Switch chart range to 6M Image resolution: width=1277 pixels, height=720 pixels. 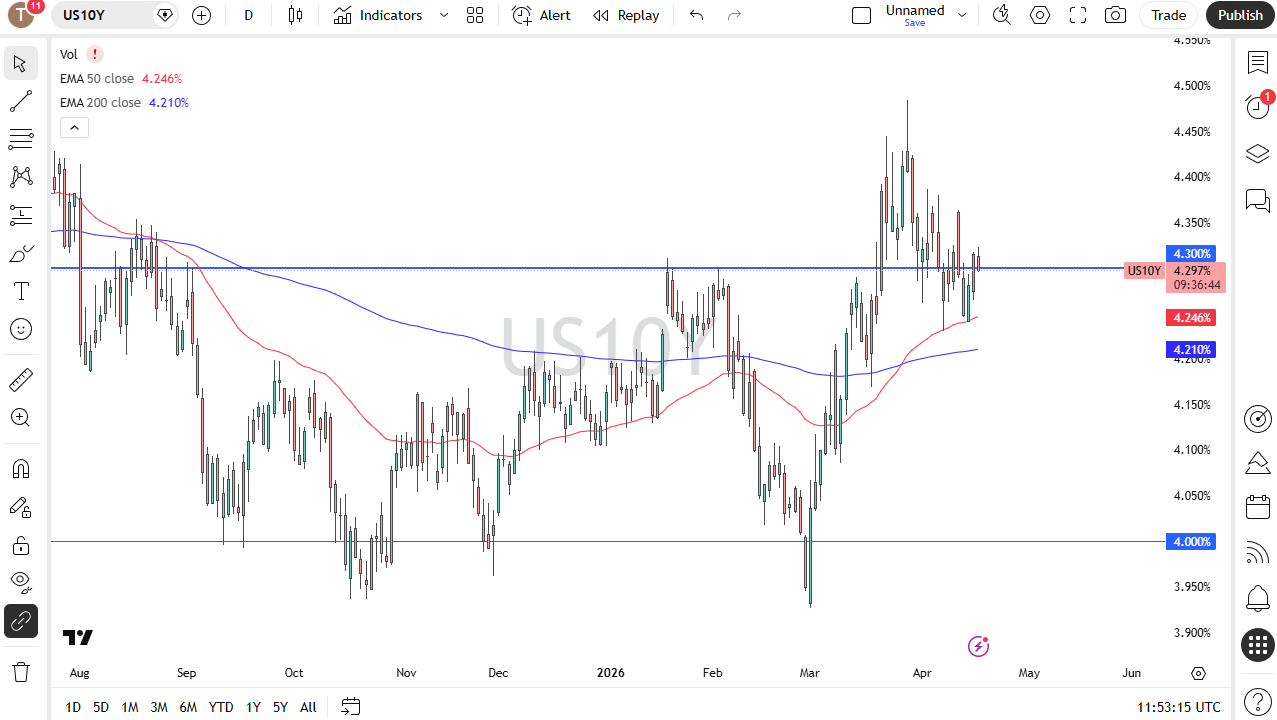(x=188, y=707)
